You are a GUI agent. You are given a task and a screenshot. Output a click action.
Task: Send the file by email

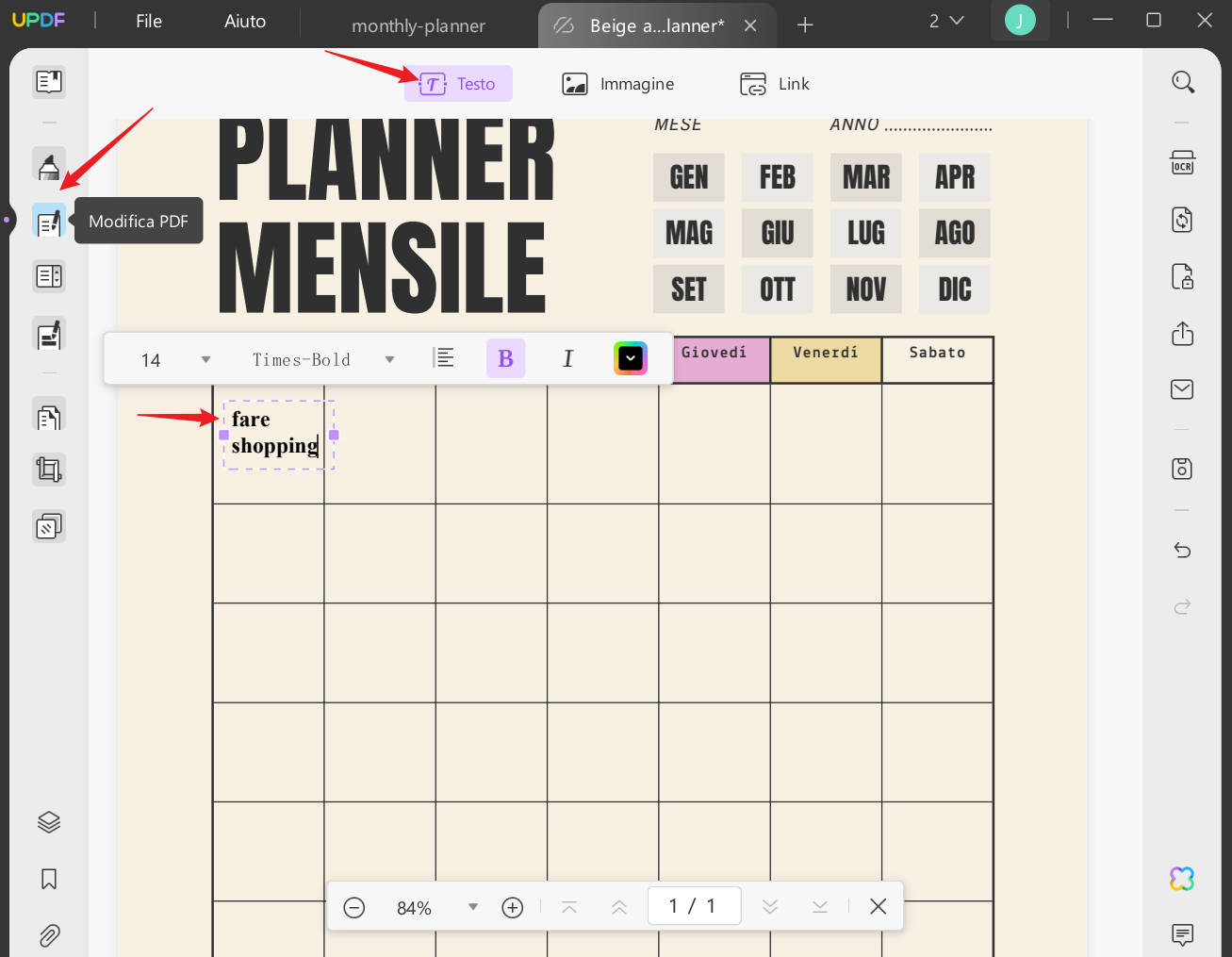[1183, 389]
